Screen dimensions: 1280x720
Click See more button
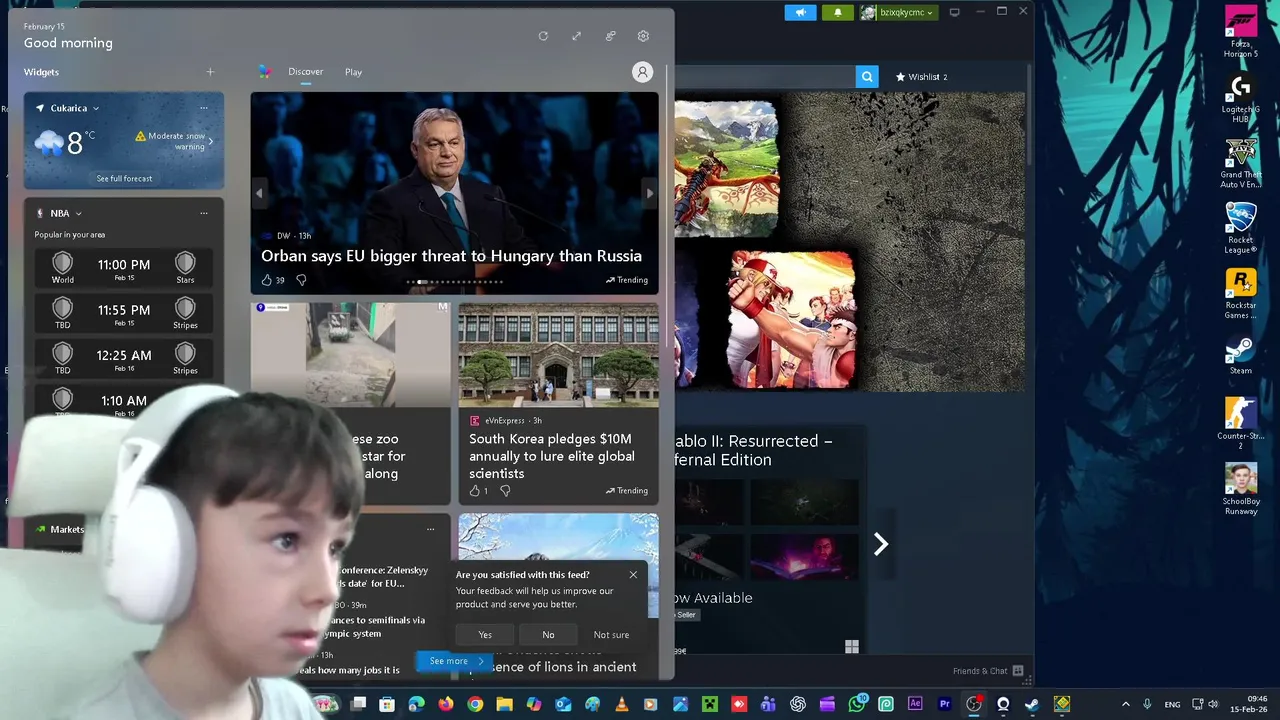456,661
